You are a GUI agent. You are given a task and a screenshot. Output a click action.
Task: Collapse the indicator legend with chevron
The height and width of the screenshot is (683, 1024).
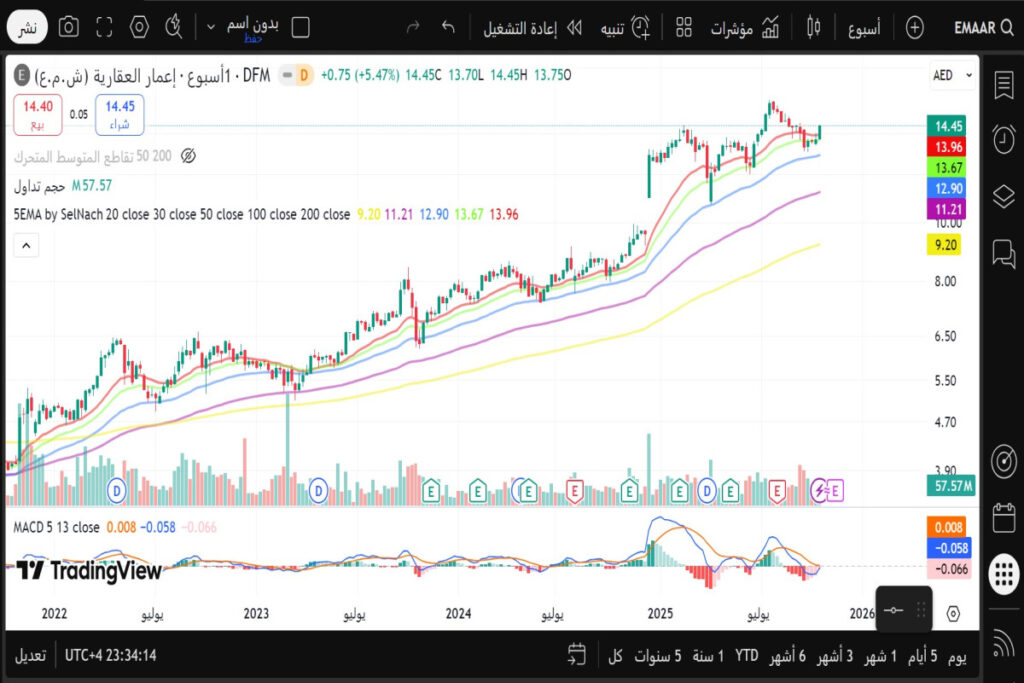(26, 243)
